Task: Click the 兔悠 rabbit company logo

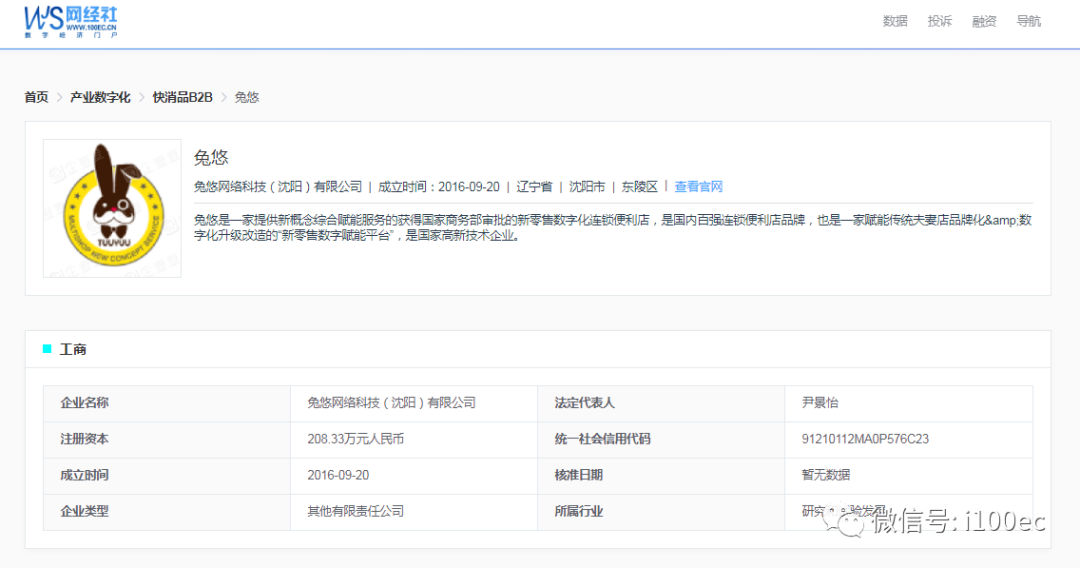Action: pyautogui.click(x=112, y=208)
